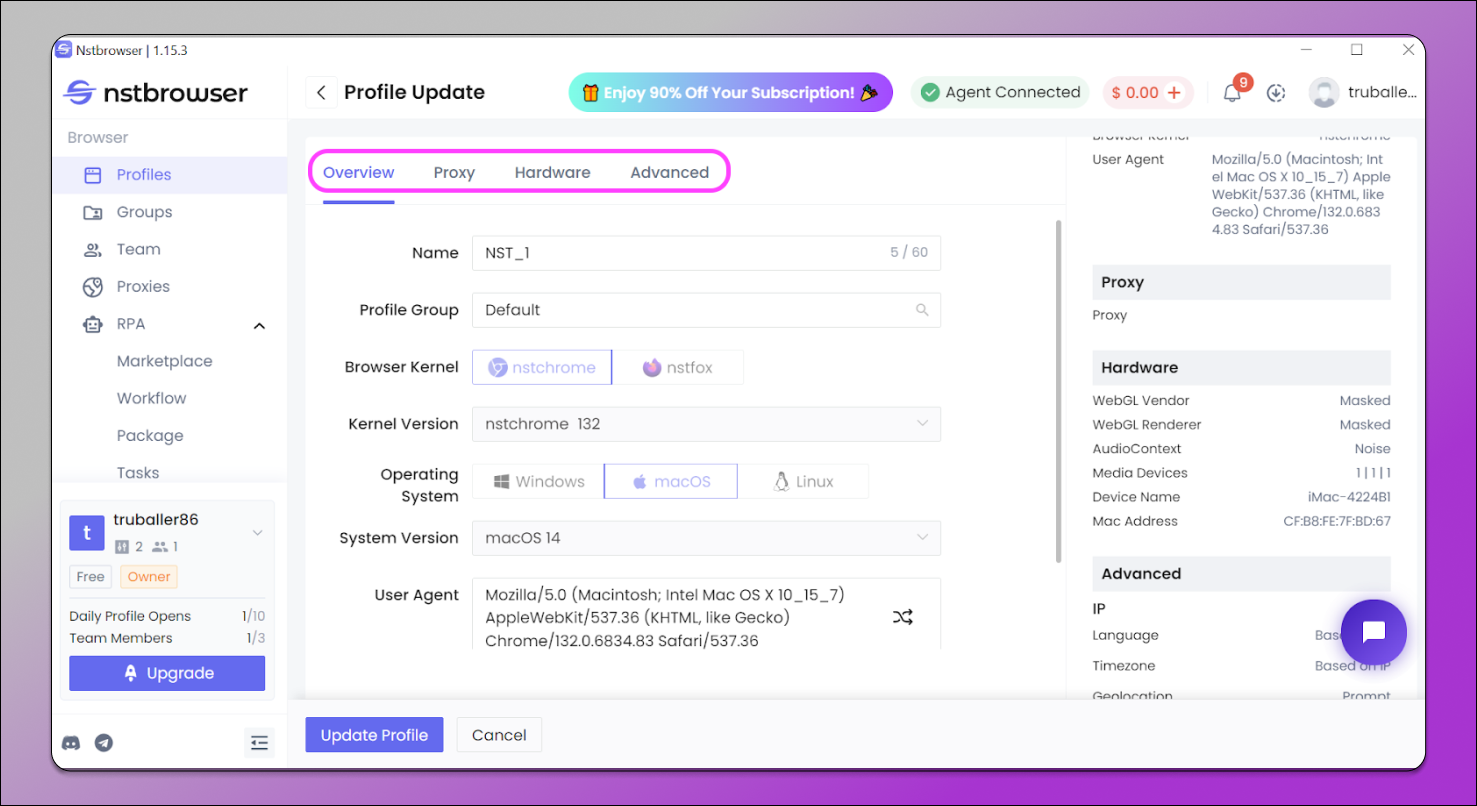
Task: Open the Discord link icon
Action: (x=72, y=743)
